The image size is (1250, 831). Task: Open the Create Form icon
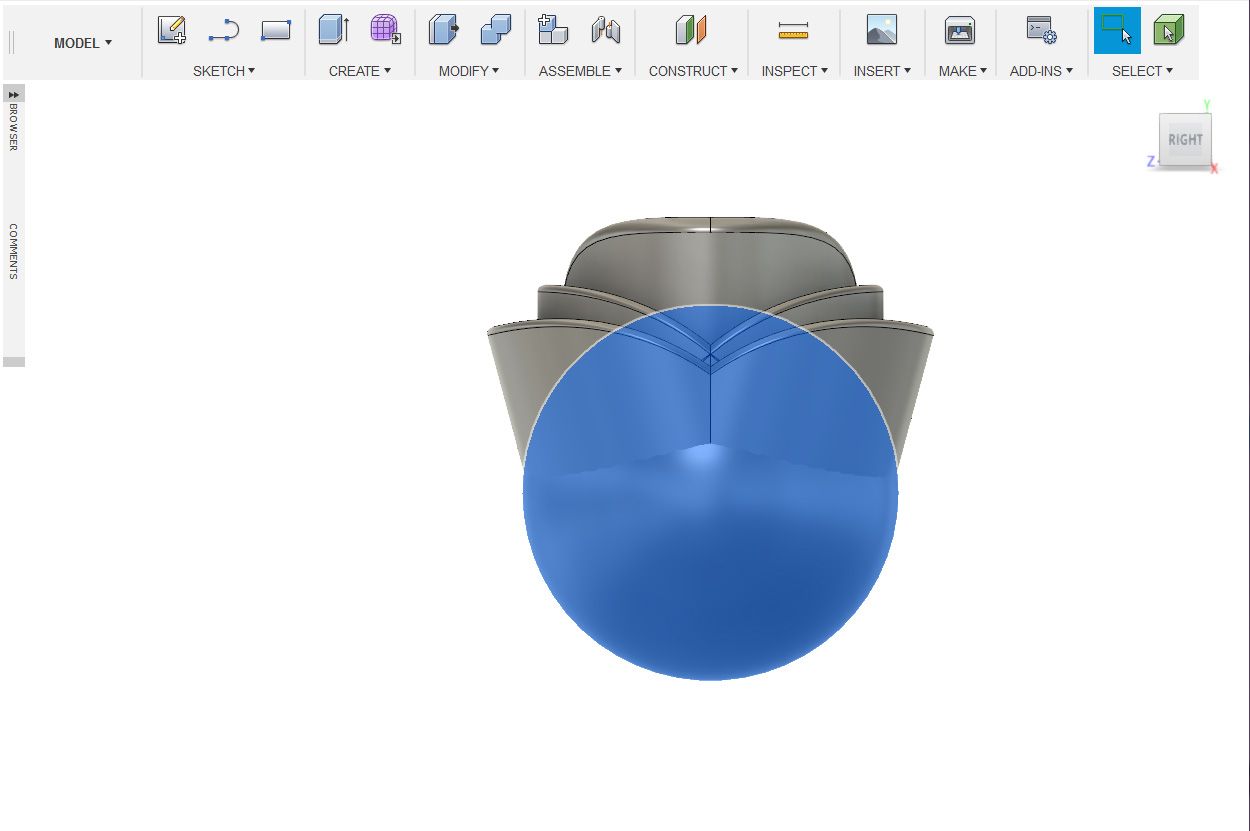tap(385, 30)
